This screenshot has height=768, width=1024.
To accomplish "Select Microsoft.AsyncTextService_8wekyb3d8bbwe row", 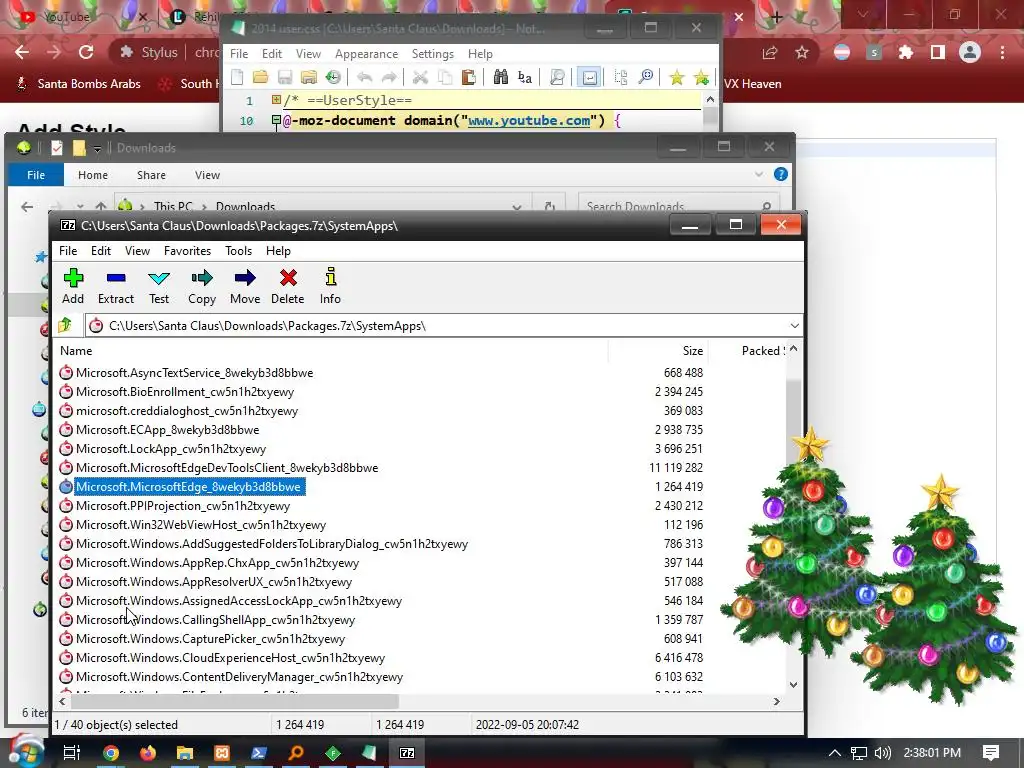I will click(195, 373).
